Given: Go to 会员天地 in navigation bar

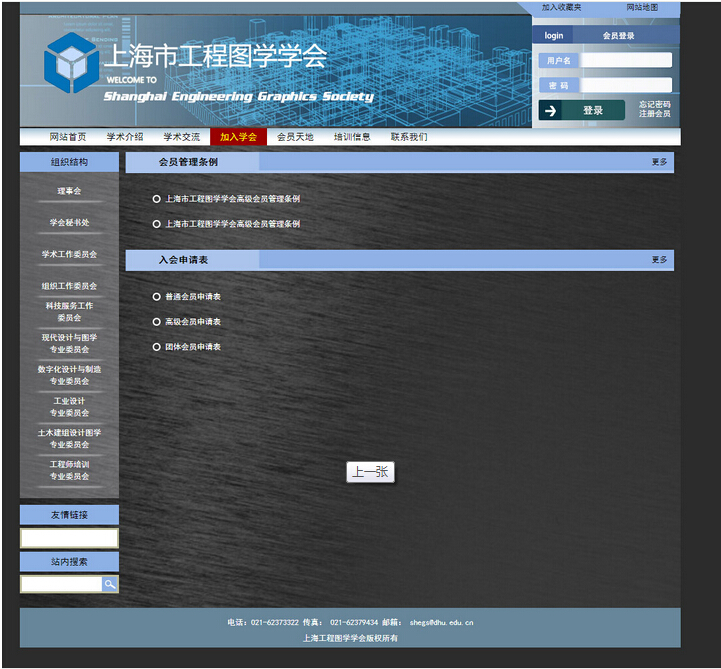Looking at the screenshot, I should click(295, 137).
